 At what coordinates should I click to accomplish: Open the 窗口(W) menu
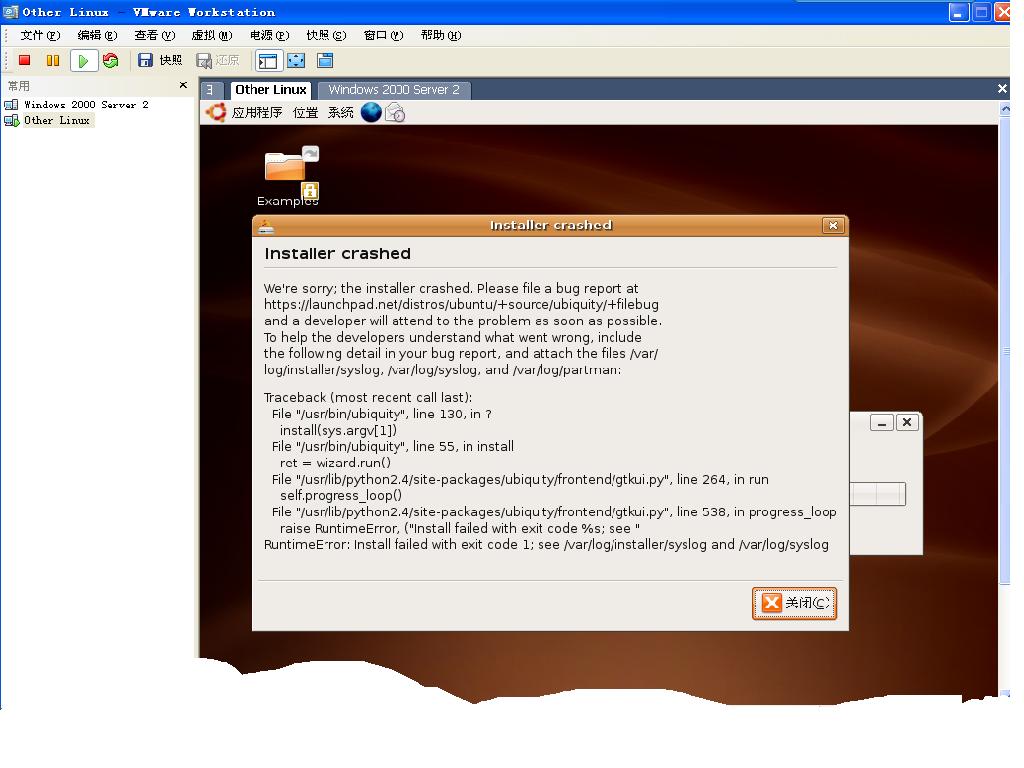[383, 35]
